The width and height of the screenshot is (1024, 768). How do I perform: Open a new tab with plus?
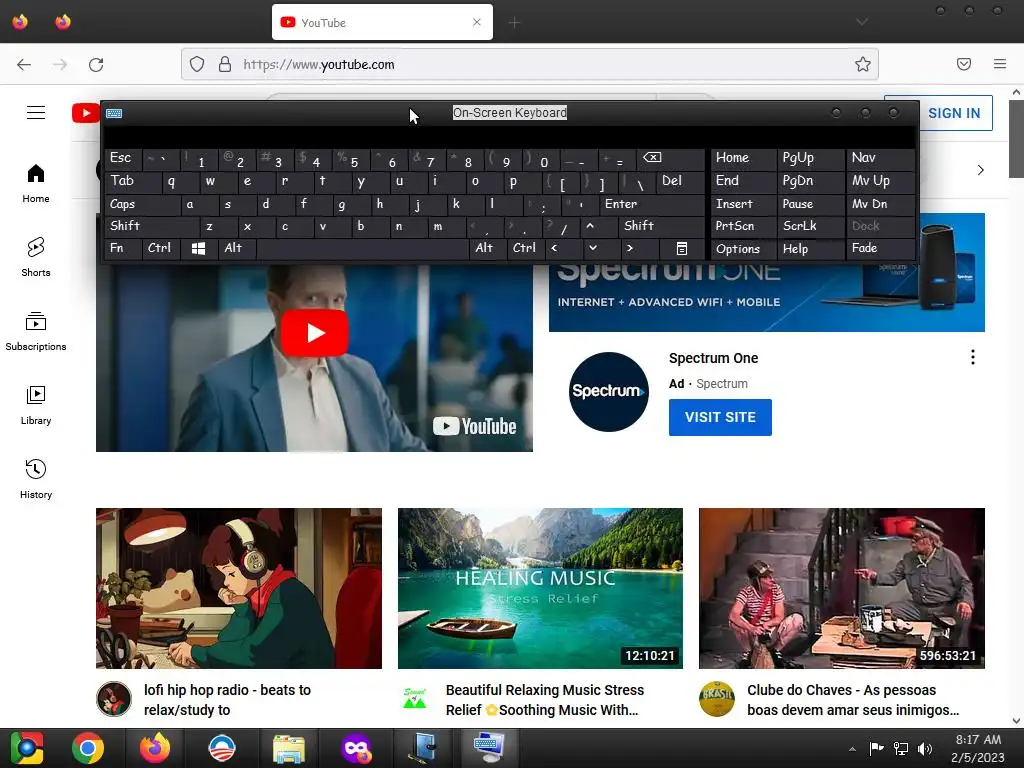[x=515, y=23]
